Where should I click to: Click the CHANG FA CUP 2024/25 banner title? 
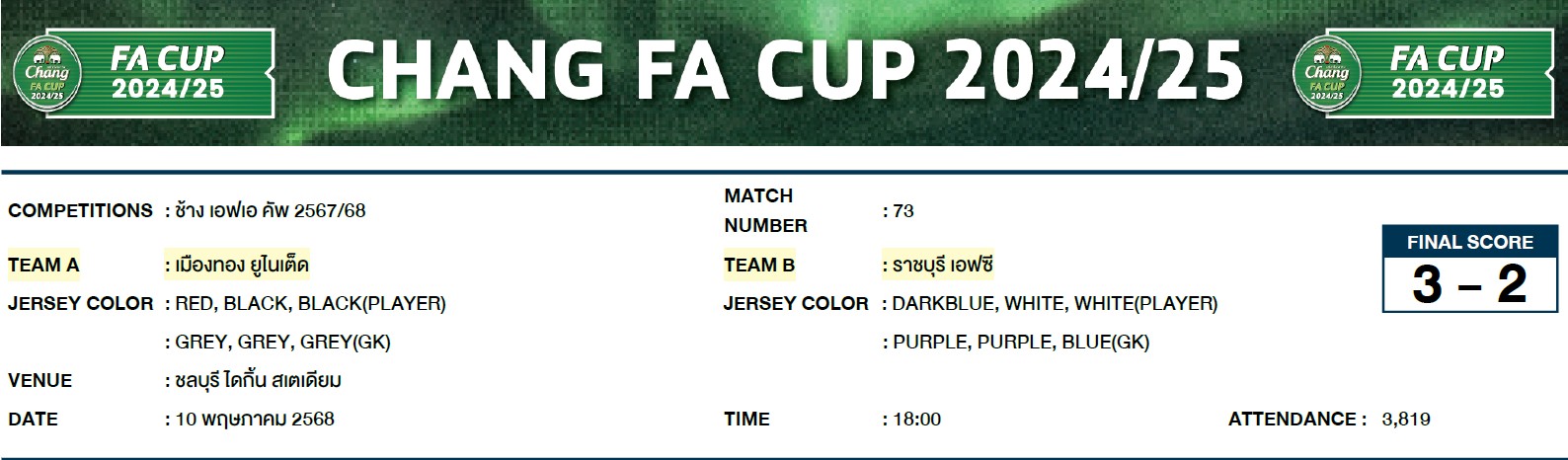(x=785, y=71)
